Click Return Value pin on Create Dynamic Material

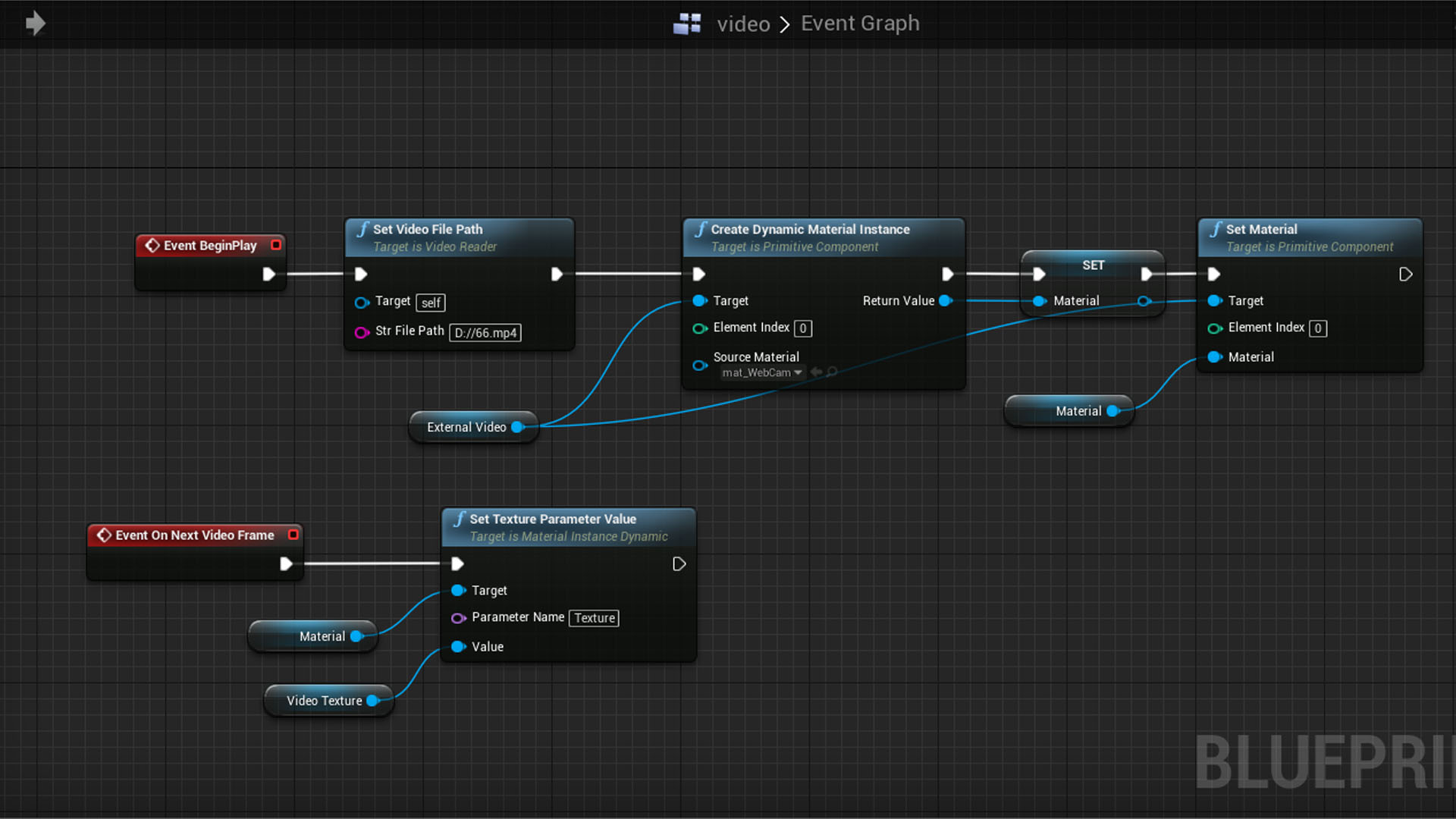pyautogui.click(x=946, y=301)
